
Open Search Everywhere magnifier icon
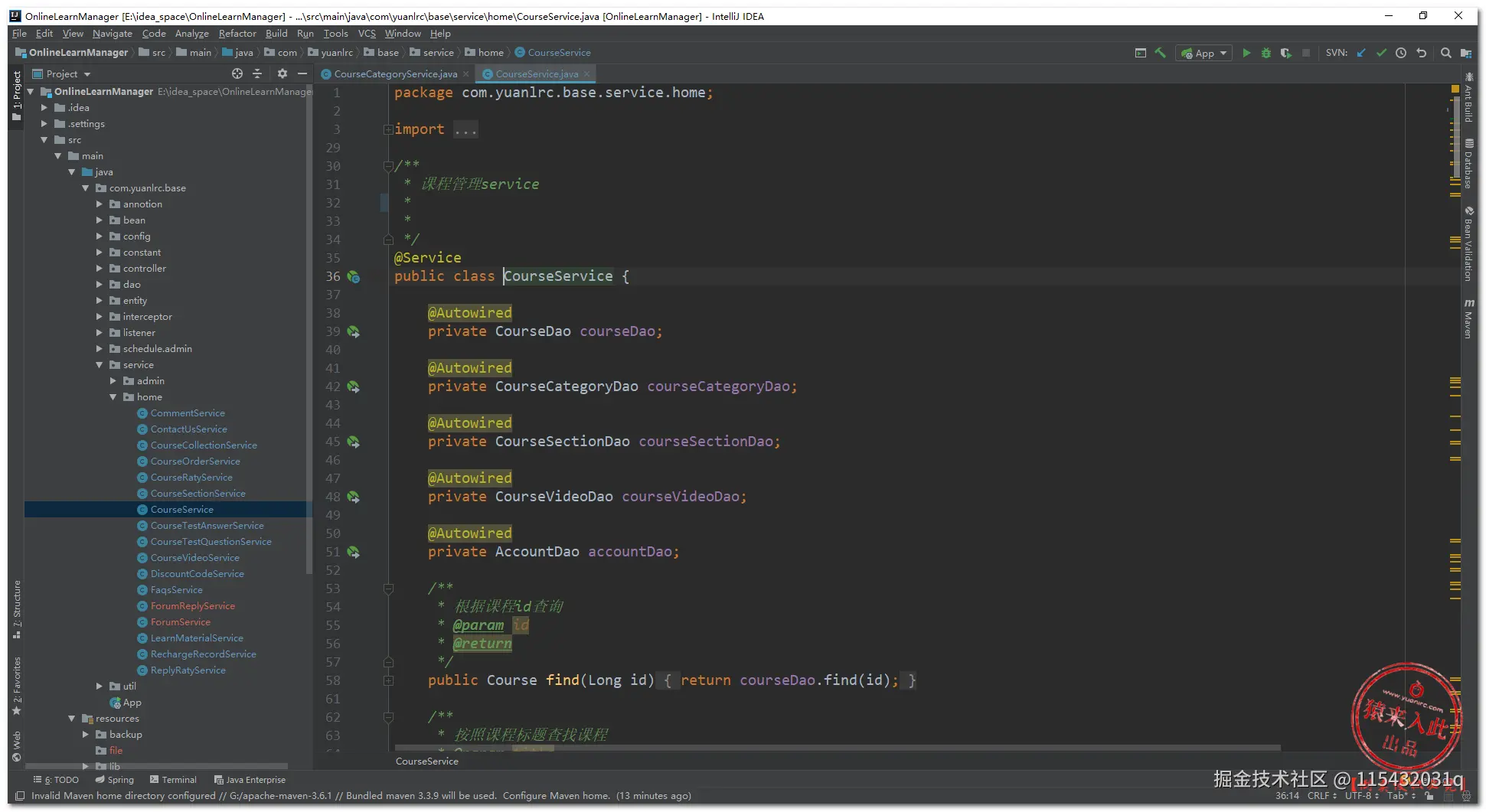click(x=1445, y=53)
